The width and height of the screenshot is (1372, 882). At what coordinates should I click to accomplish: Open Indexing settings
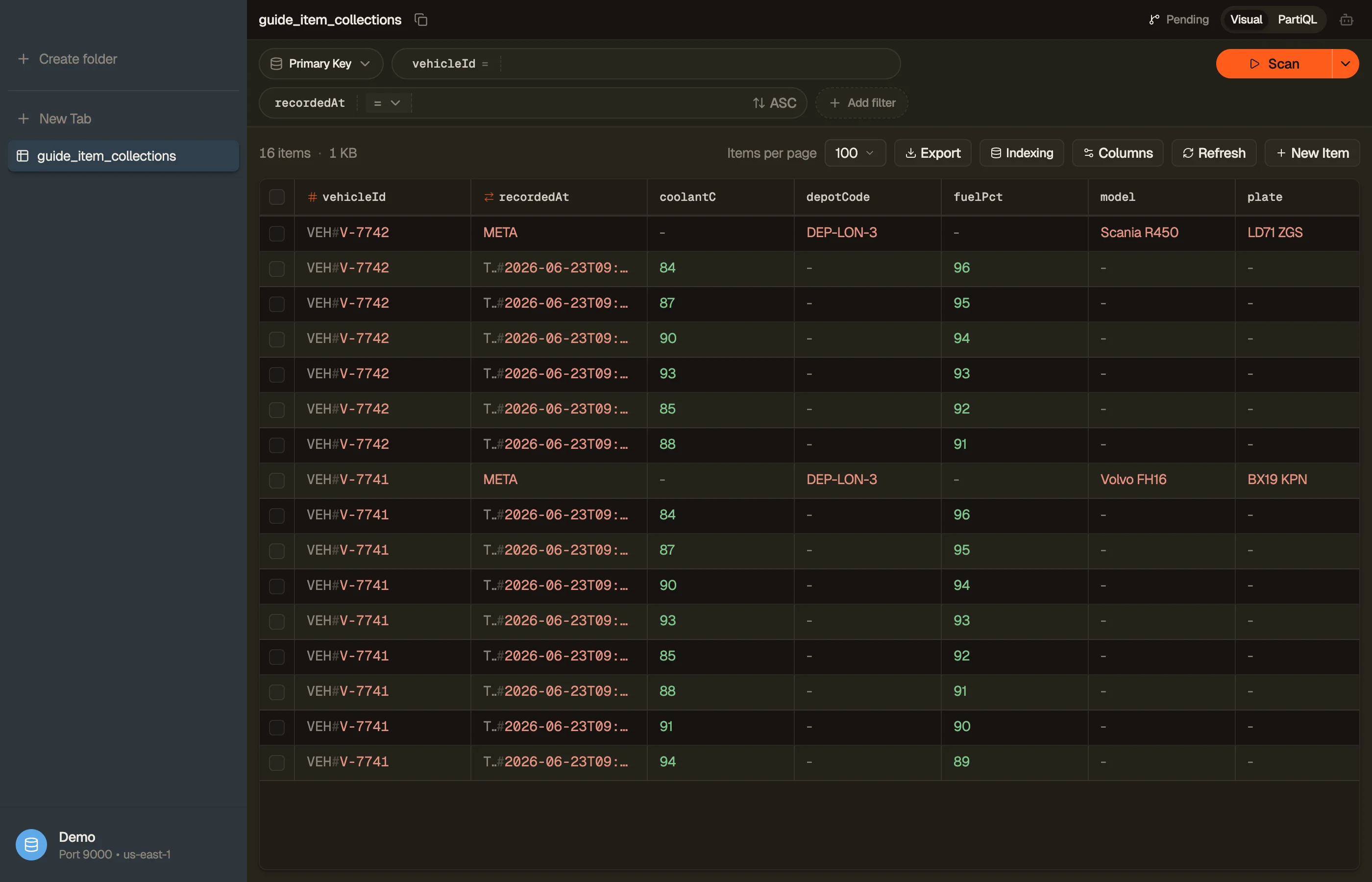(1022, 153)
